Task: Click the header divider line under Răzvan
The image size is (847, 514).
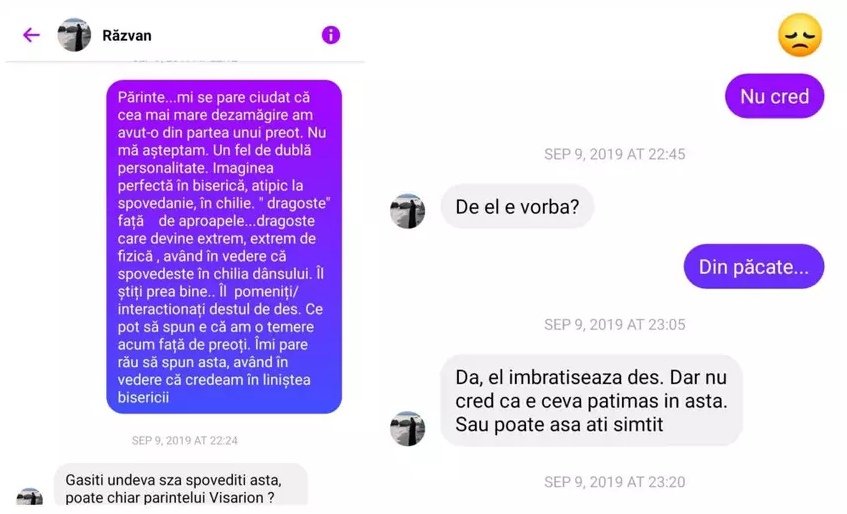Action: [185, 62]
